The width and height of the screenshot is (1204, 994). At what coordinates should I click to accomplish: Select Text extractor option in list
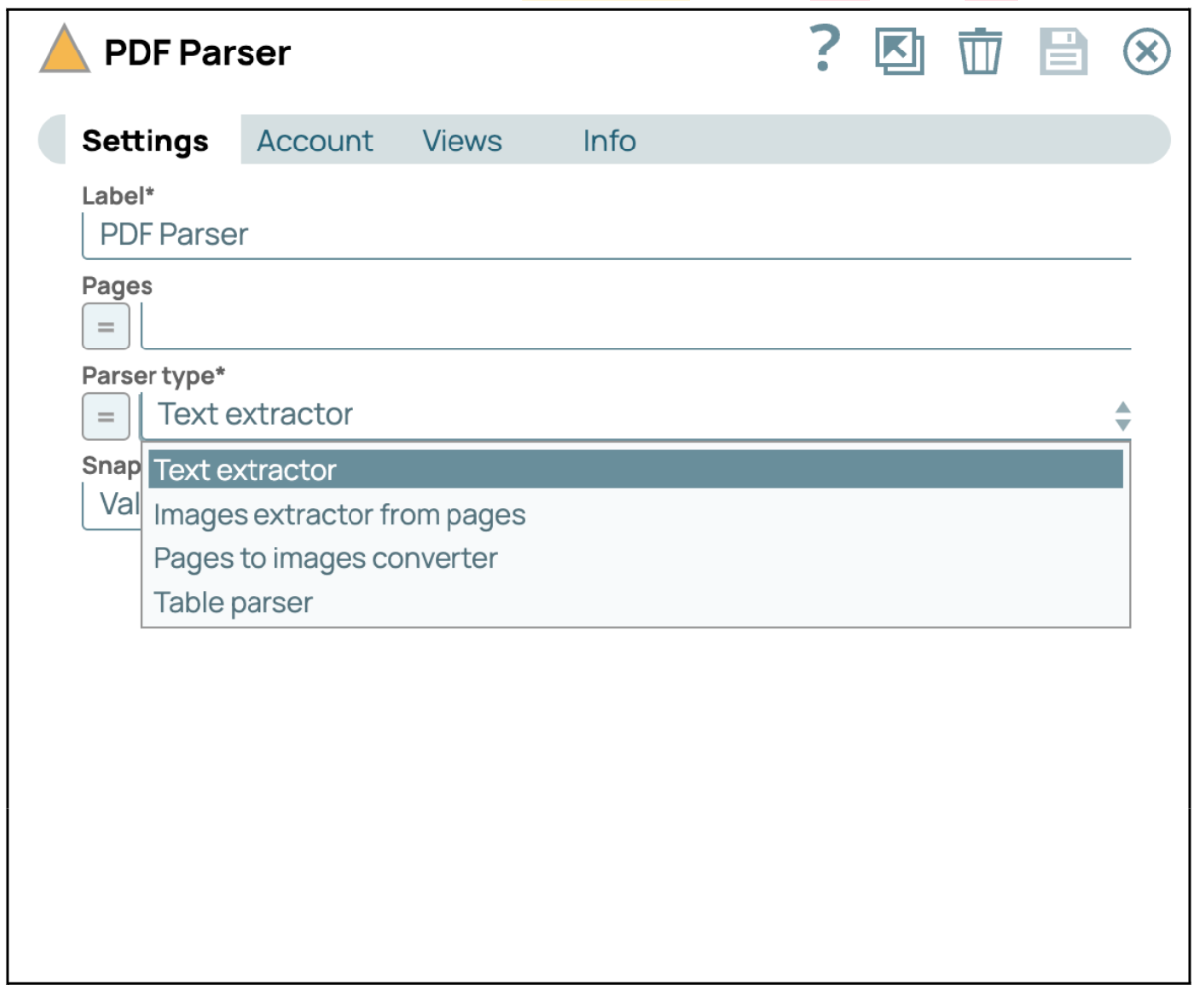[x=634, y=470]
